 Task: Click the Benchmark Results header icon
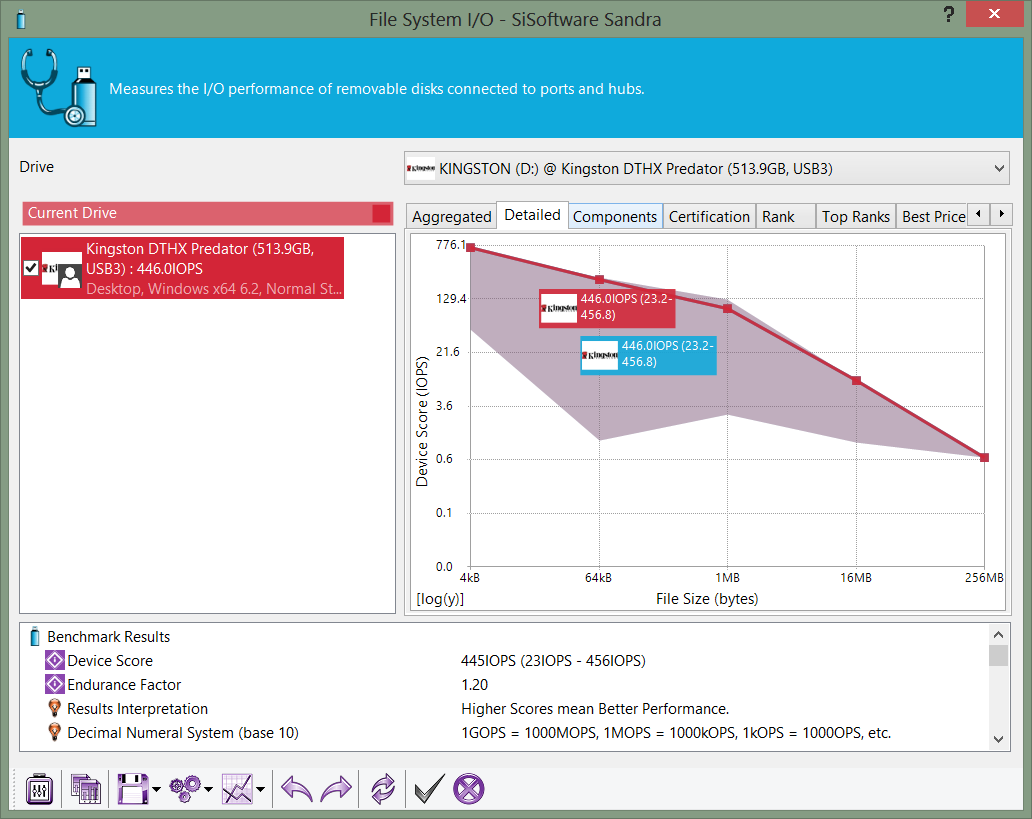[x=35, y=636]
